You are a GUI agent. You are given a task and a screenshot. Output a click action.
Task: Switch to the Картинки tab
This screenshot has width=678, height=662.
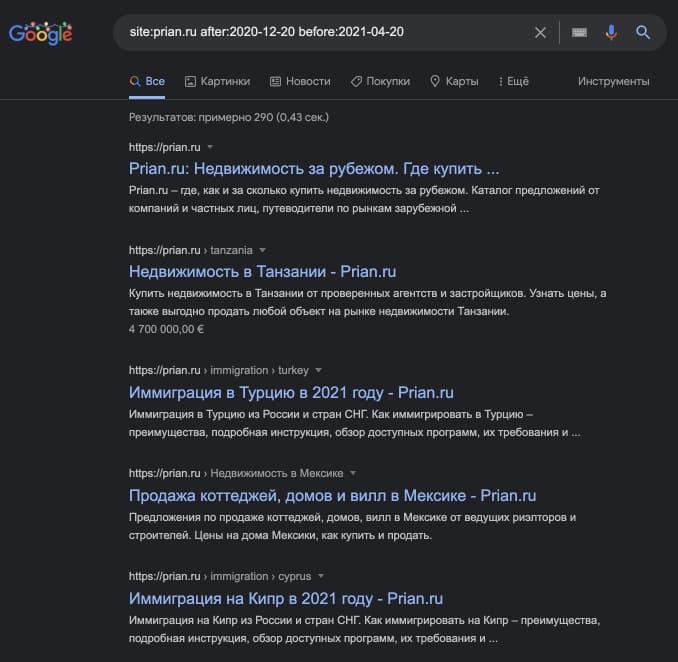point(217,81)
